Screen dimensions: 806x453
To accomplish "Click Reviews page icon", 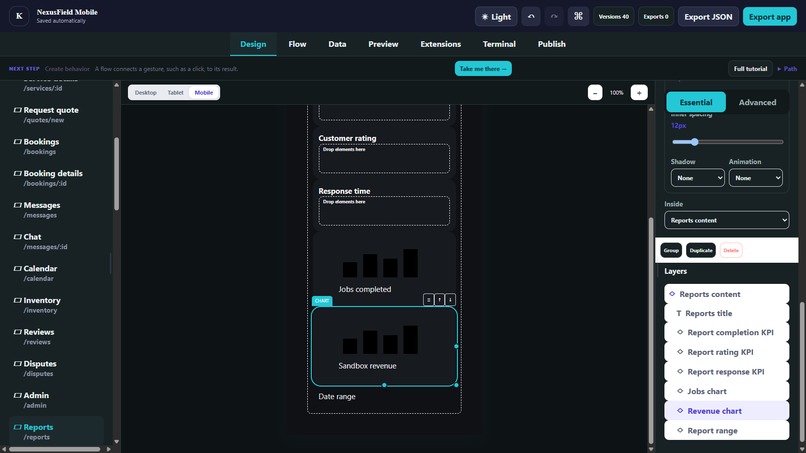I will (17, 332).
